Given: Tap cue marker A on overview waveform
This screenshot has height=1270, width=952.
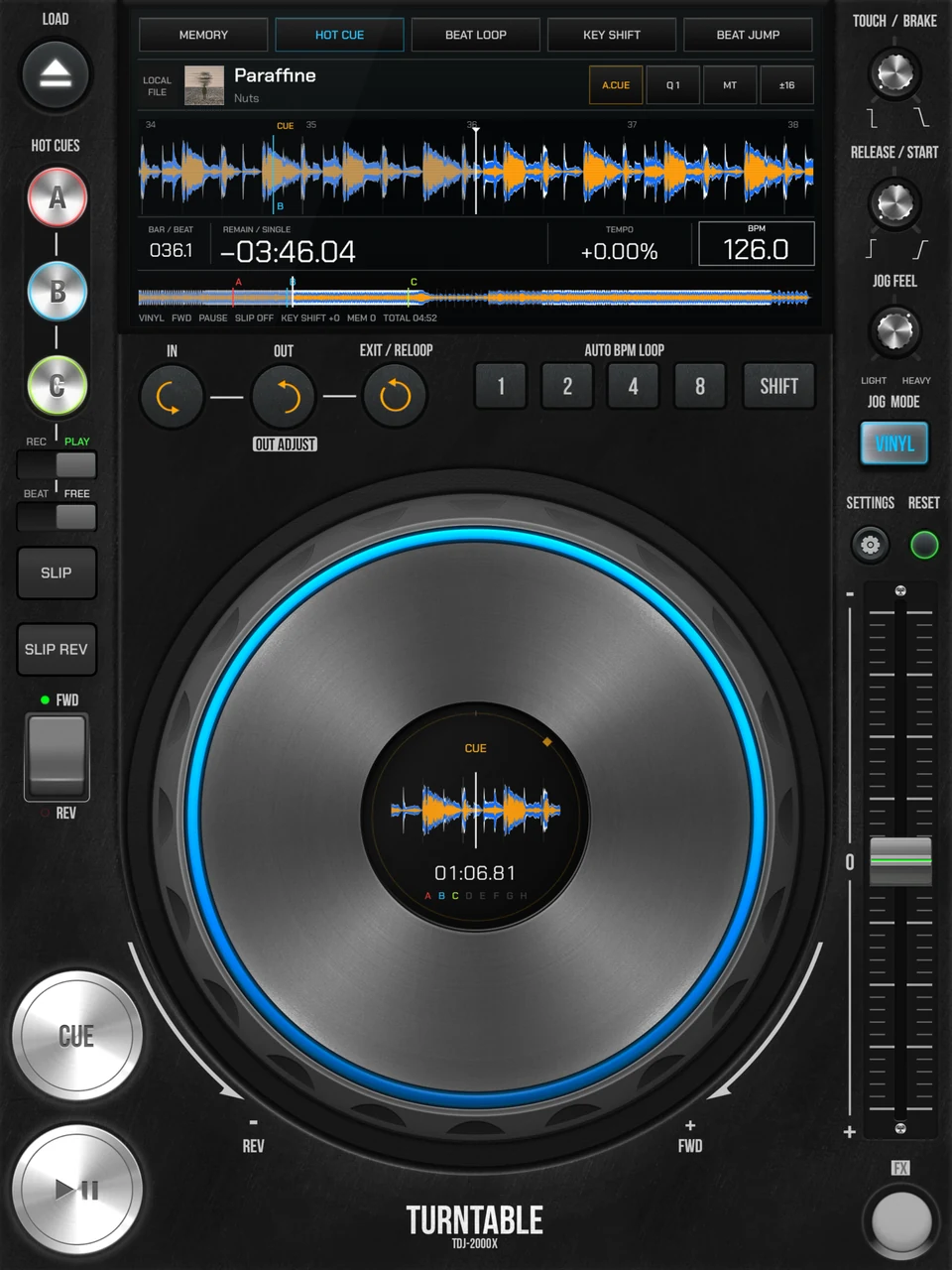Looking at the screenshot, I should click(238, 283).
